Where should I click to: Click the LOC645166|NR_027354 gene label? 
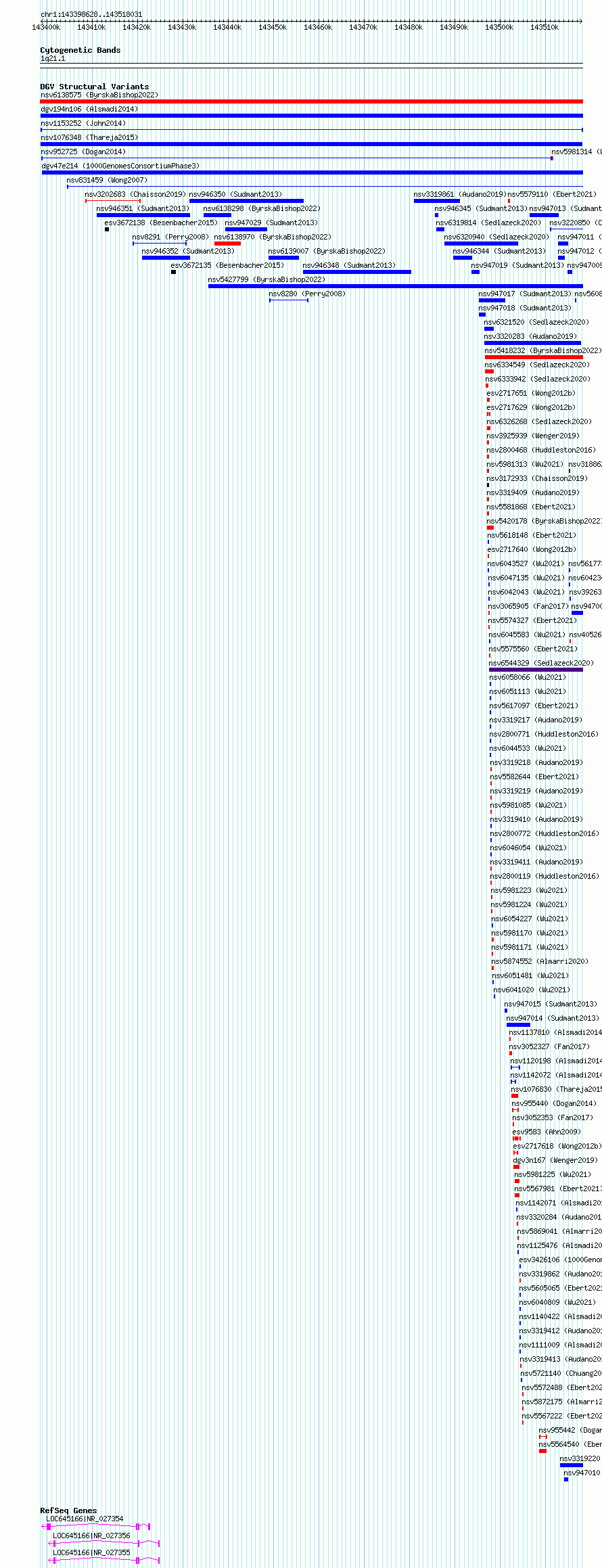coord(85,1519)
